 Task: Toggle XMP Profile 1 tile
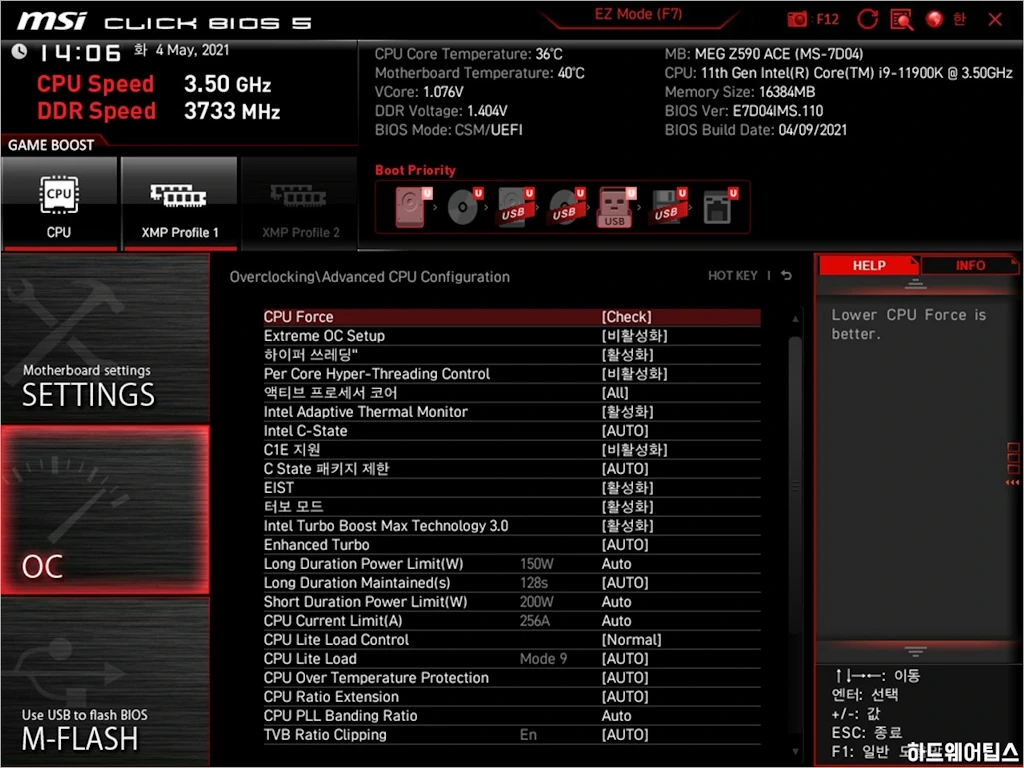pos(180,203)
